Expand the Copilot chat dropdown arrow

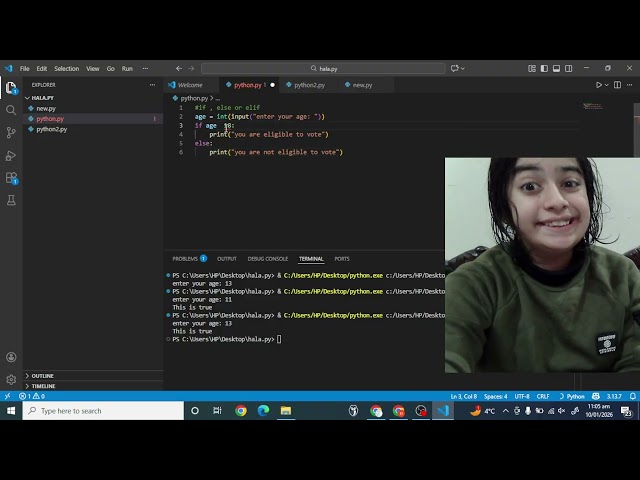[x=463, y=68]
